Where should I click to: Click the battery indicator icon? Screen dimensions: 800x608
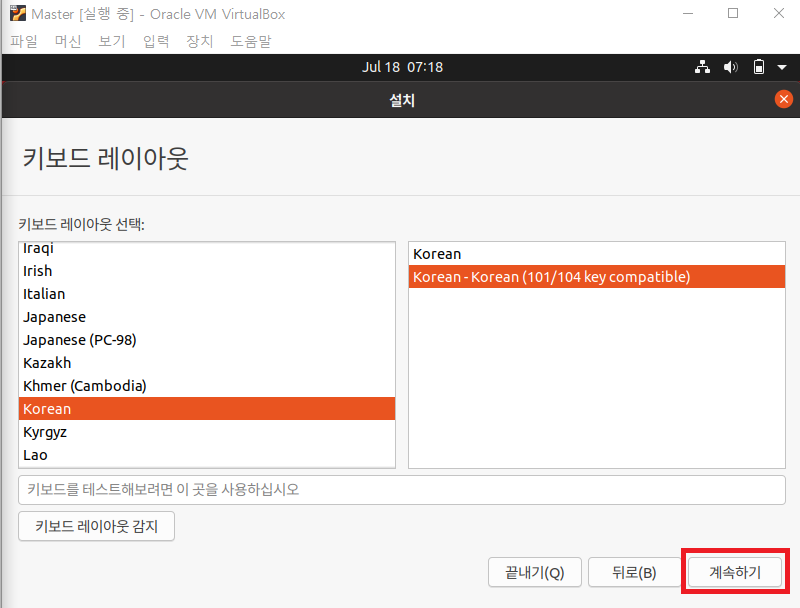759,67
